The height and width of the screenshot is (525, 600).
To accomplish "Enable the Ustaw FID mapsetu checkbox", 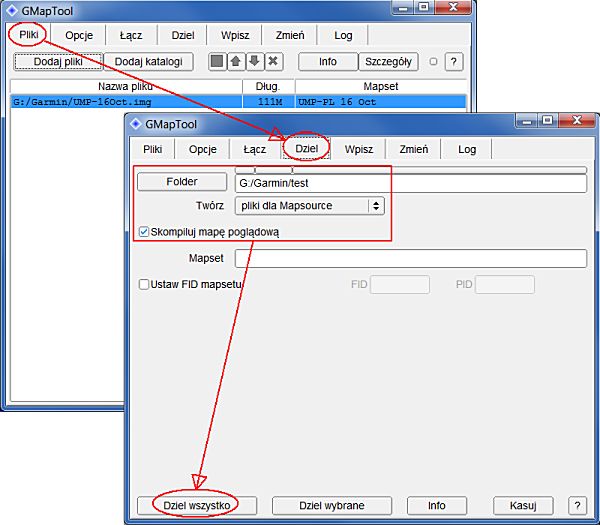I will (x=144, y=284).
